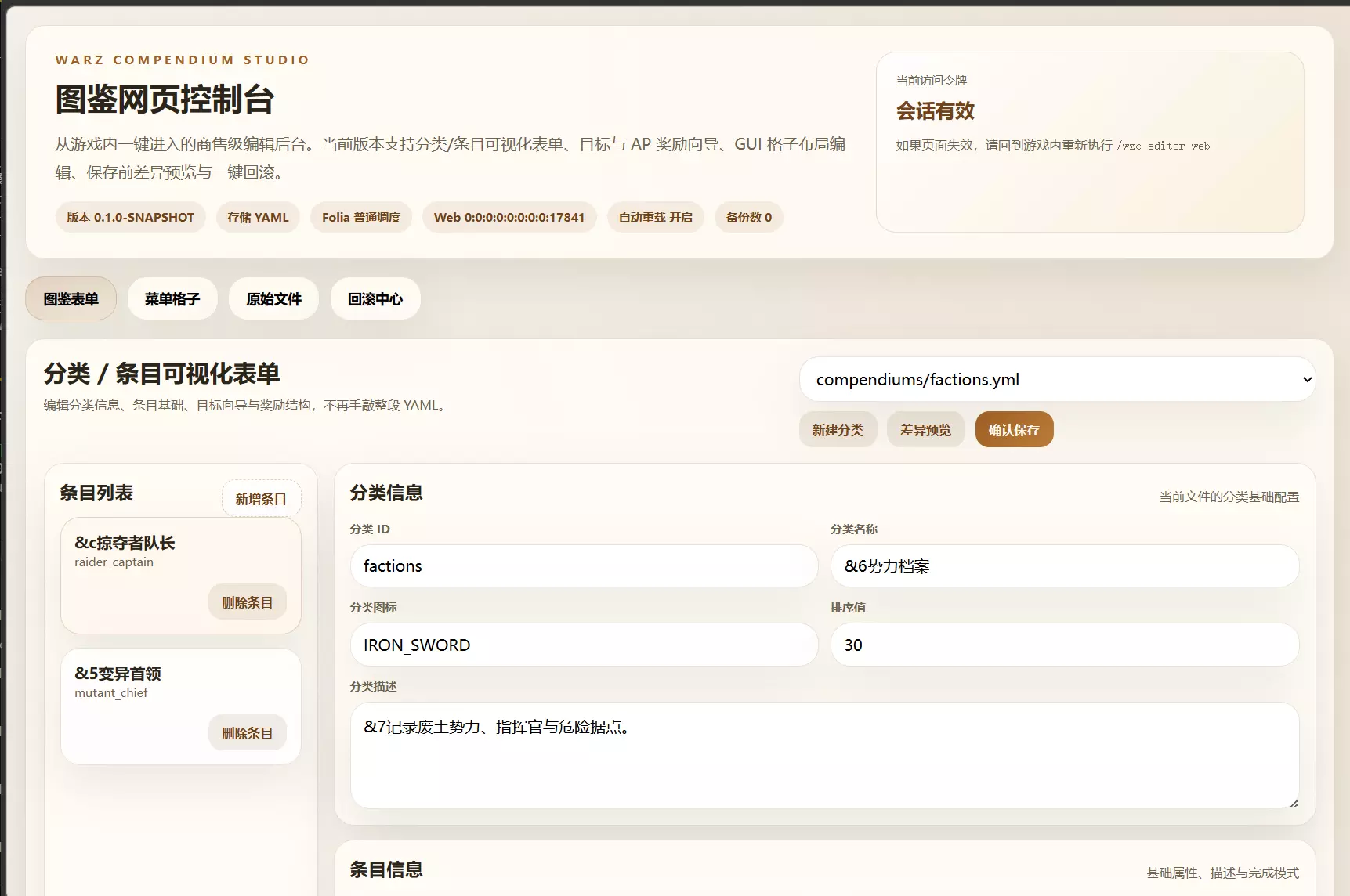Click the 分类描述 text area
The width and height of the screenshot is (1350, 896).
pos(824,755)
